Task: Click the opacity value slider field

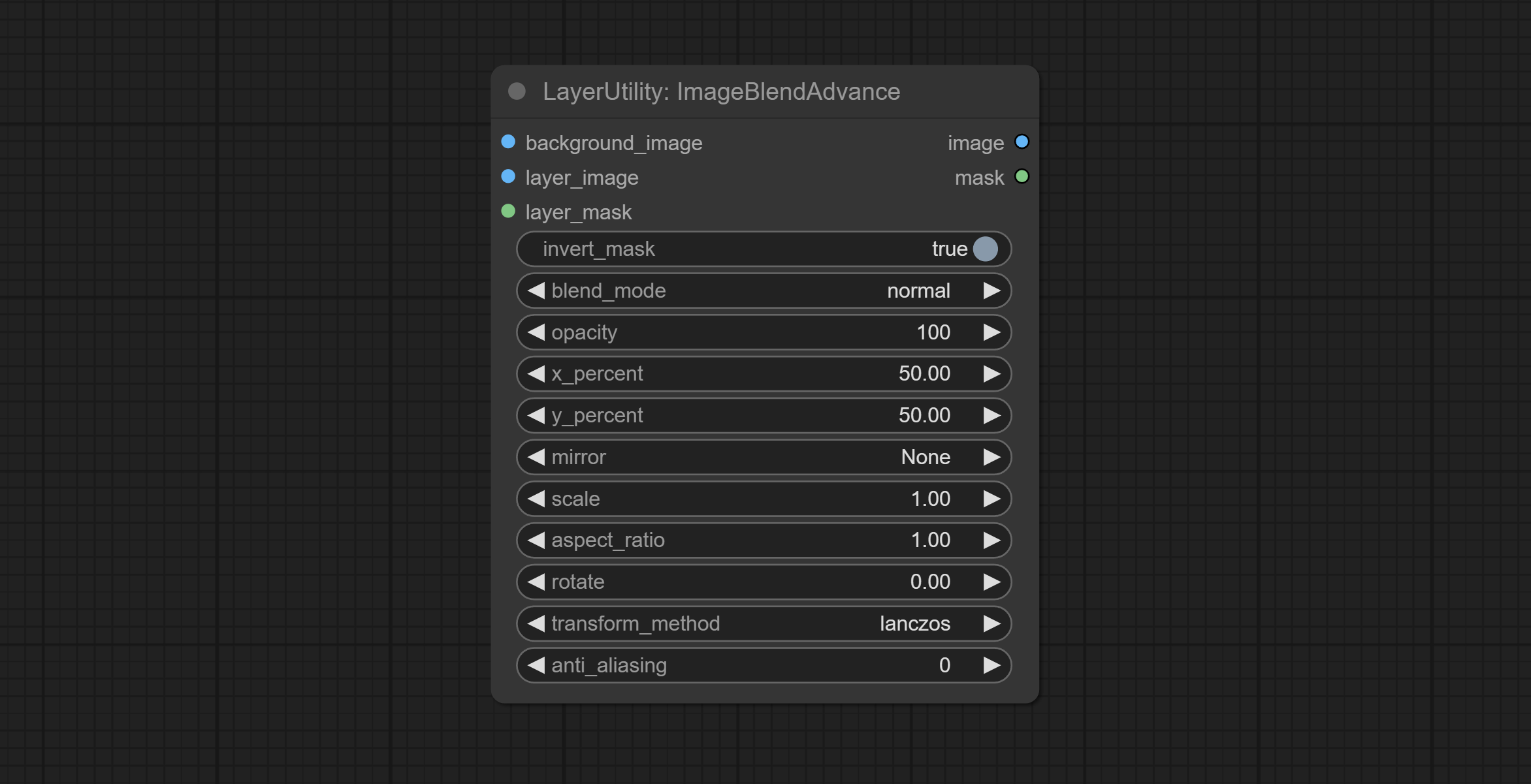Action: 763,332
